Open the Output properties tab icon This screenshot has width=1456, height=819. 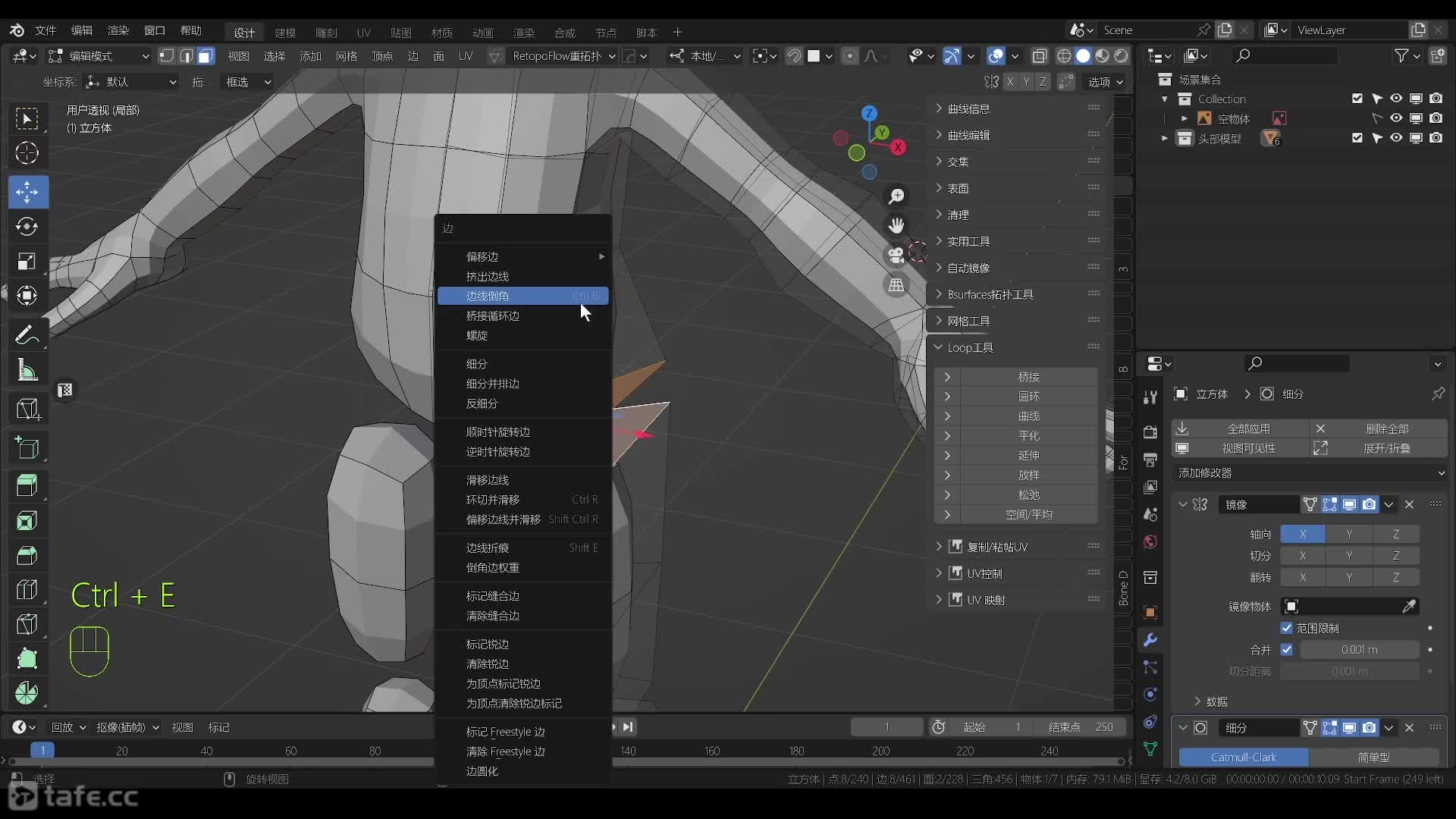point(1150,460)
